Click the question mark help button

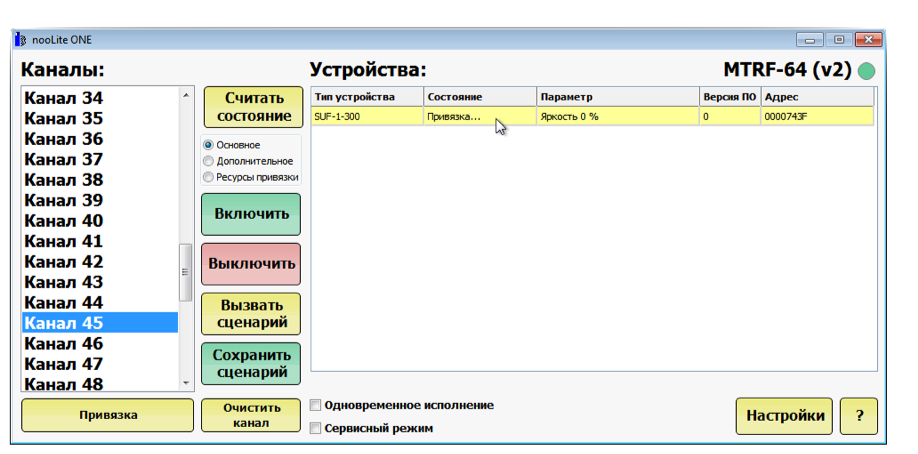[x=859, y=416]
